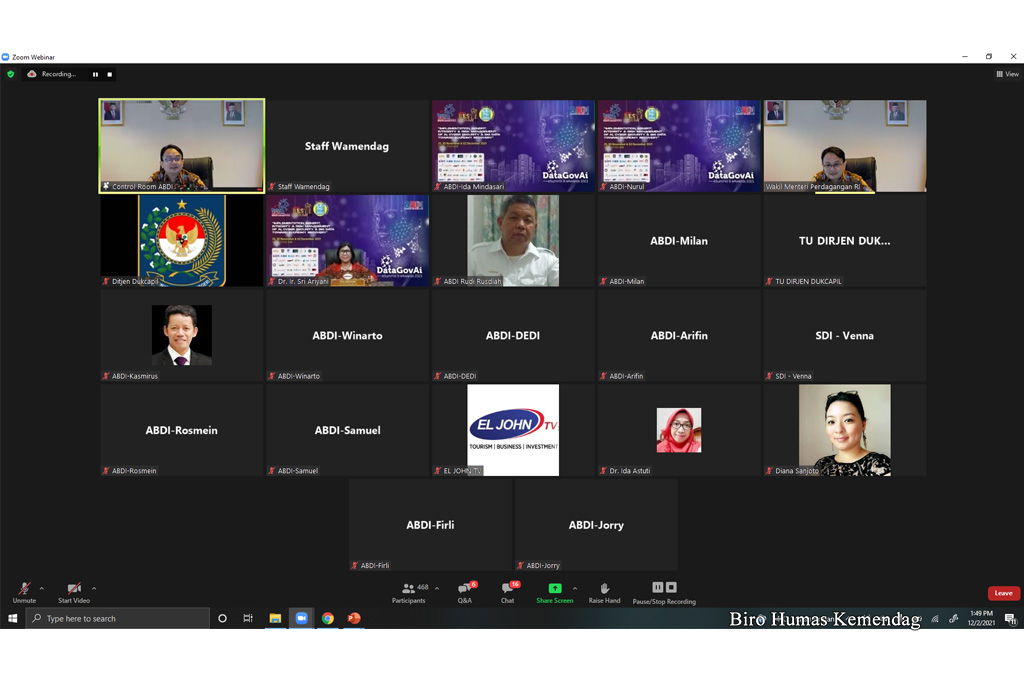Open PowerPoint from the Windows taskbar
This screenshot has width=1024, height=682.
point(353,619)
